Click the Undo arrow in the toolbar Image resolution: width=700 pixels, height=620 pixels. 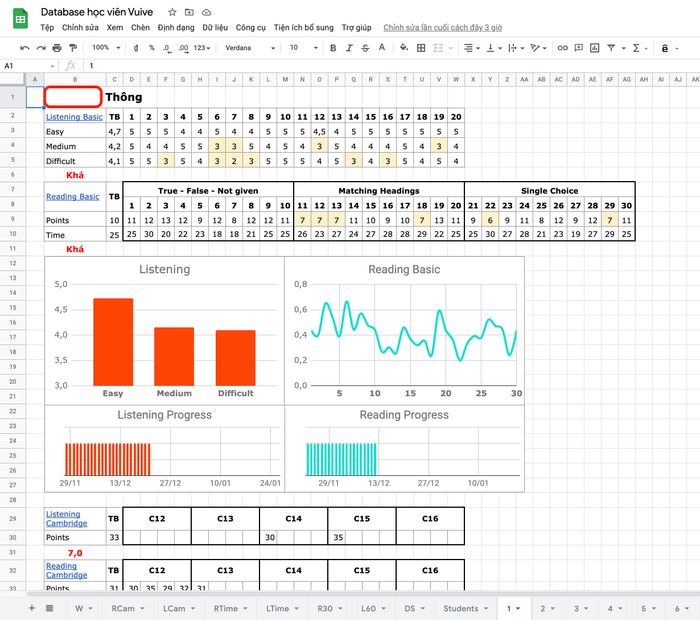click(25, 47)
